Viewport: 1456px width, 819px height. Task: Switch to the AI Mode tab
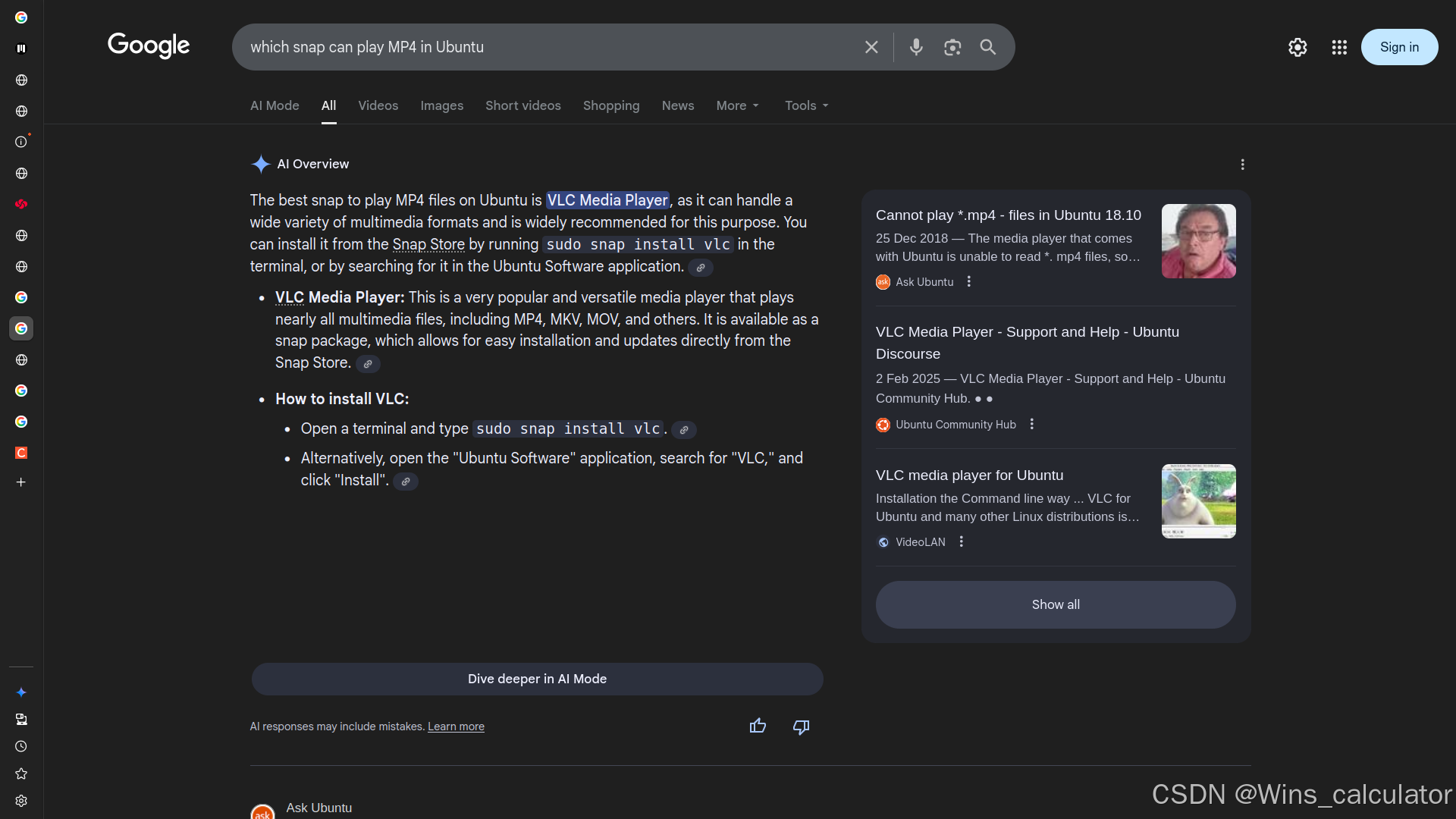coord(275,105)
